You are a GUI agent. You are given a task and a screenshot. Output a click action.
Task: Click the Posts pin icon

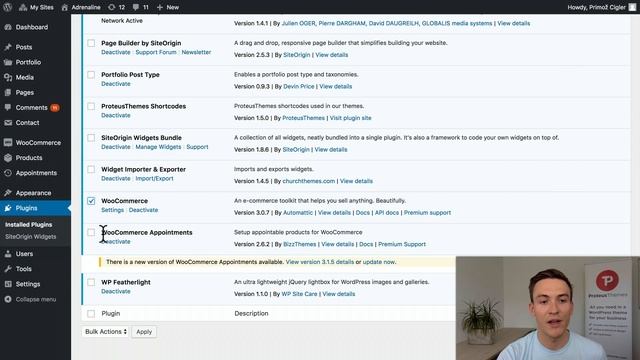pos(8,47)
